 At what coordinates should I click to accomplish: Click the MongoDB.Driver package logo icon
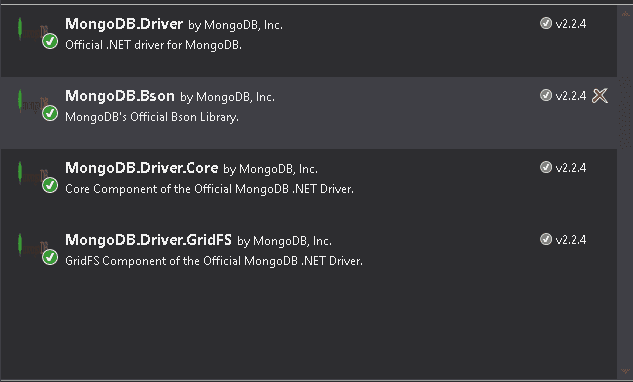[x=33, y=31]
